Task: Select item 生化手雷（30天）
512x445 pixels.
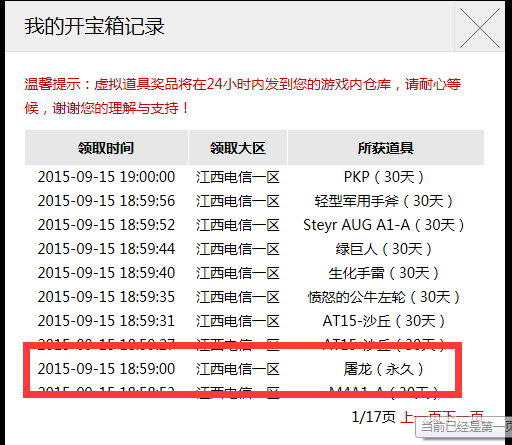Action: (x=384, y=273)
